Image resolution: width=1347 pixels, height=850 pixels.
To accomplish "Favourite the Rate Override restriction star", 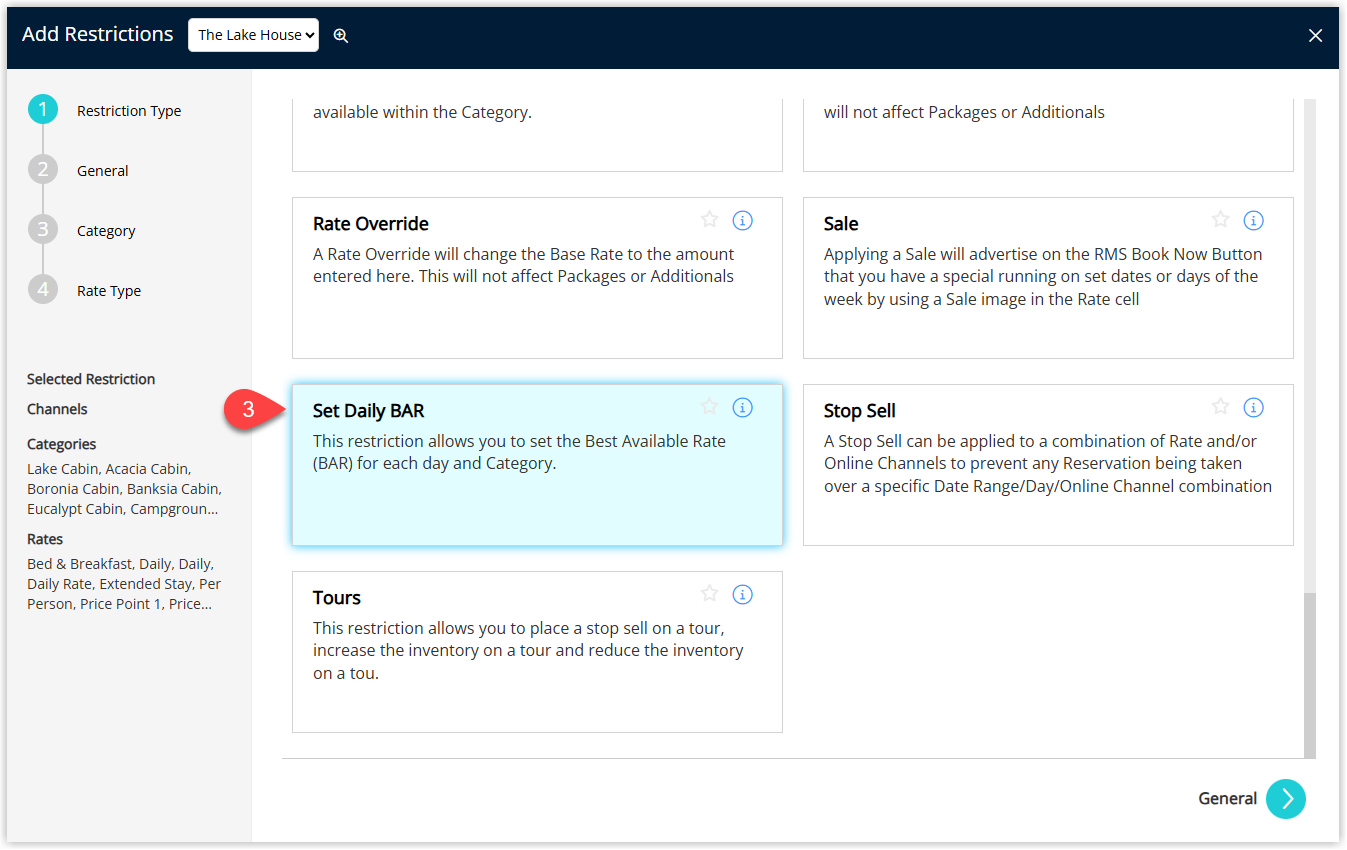I will (709, 220).
